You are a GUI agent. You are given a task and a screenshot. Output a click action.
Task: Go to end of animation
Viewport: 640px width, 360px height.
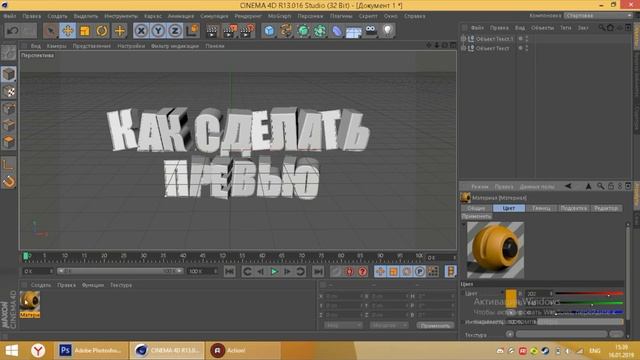point(318,271)
